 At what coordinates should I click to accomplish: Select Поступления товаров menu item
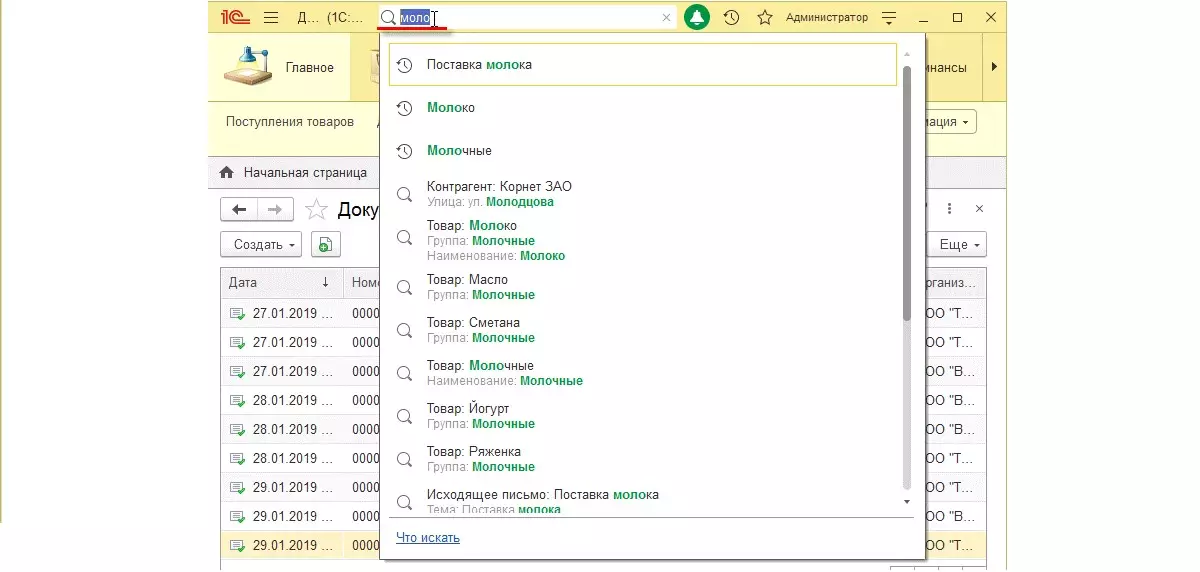pos(290,122)
